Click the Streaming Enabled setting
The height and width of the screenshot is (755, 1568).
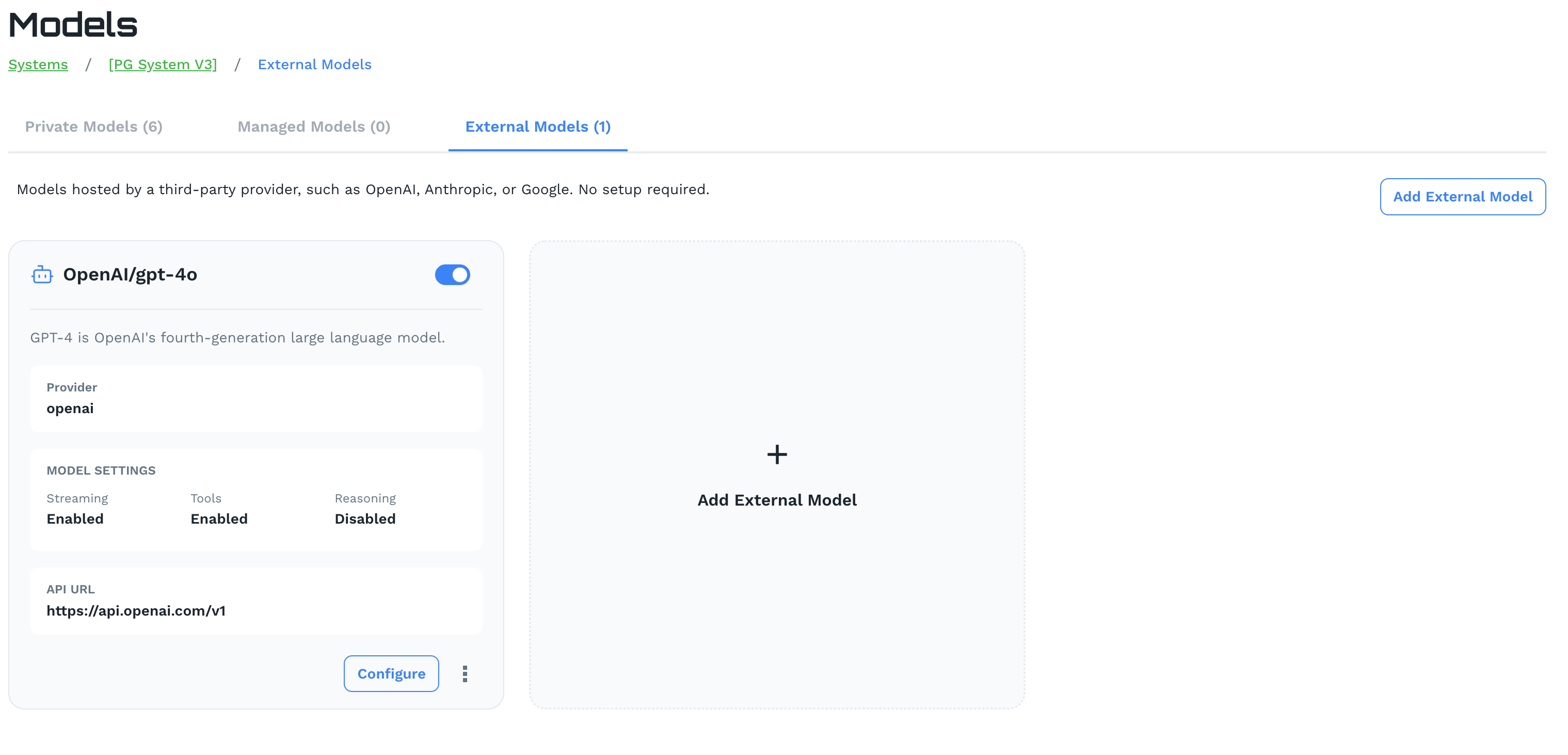click(75, 519)
